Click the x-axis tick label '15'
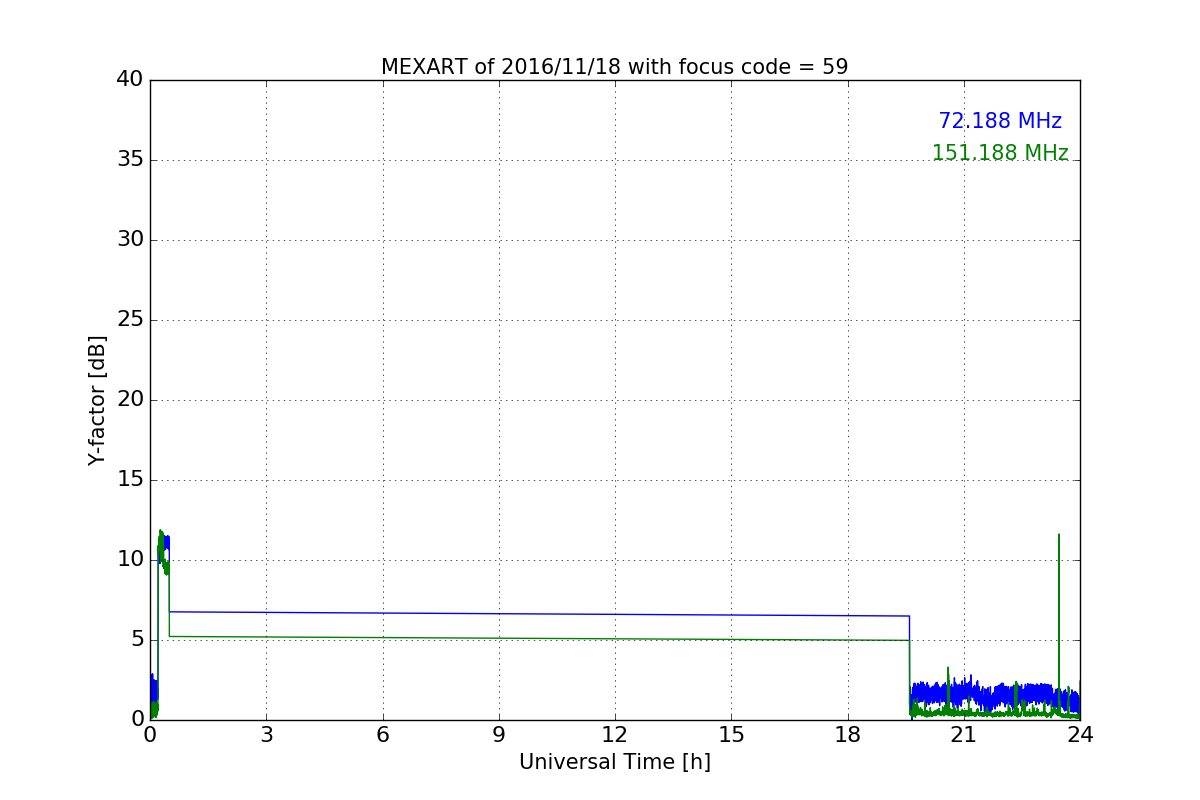 point(731,735)
